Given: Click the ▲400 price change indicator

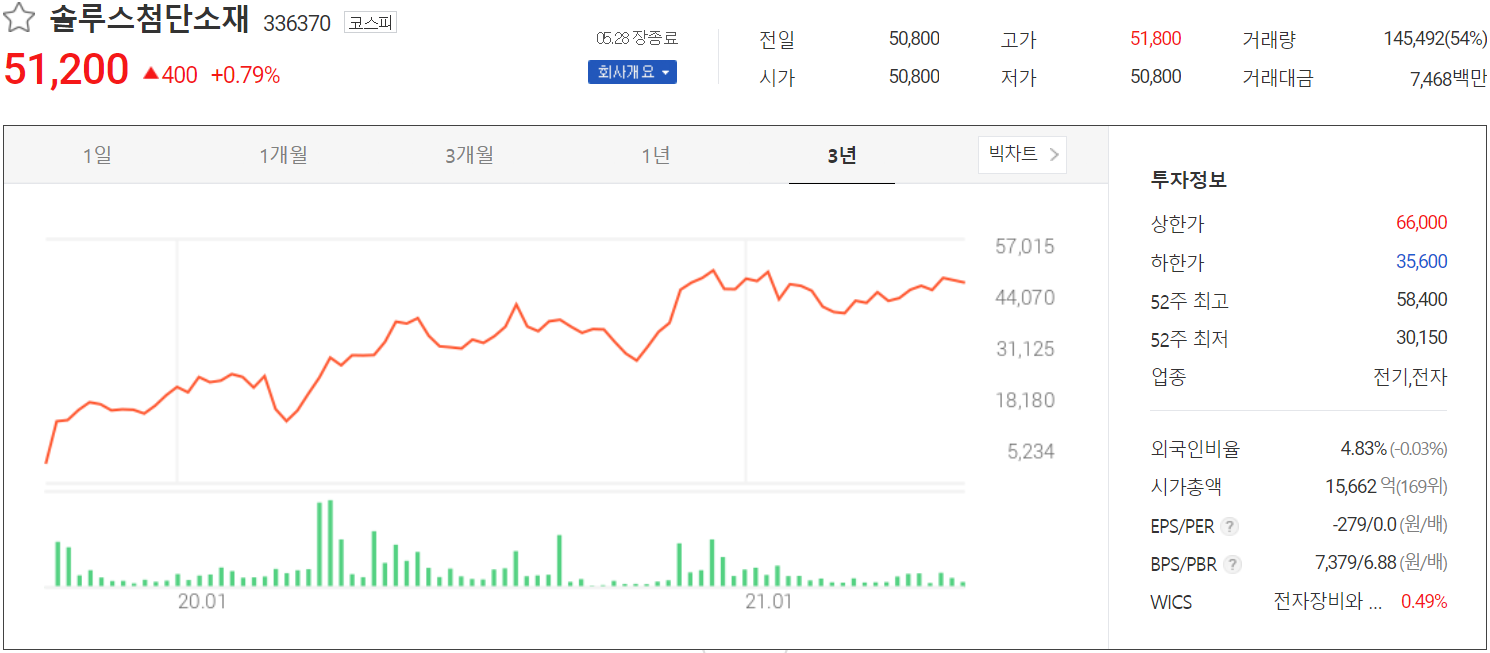Looking at the screenshot, I should (x=170, y=75).
